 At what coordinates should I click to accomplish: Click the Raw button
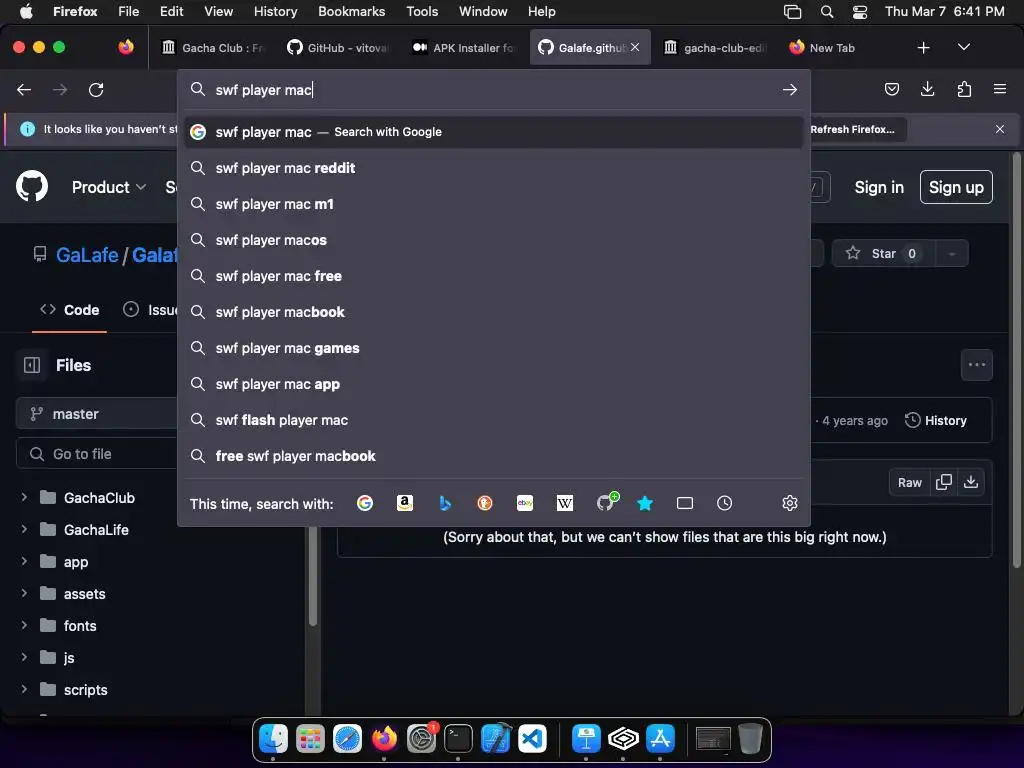(909, 483)
